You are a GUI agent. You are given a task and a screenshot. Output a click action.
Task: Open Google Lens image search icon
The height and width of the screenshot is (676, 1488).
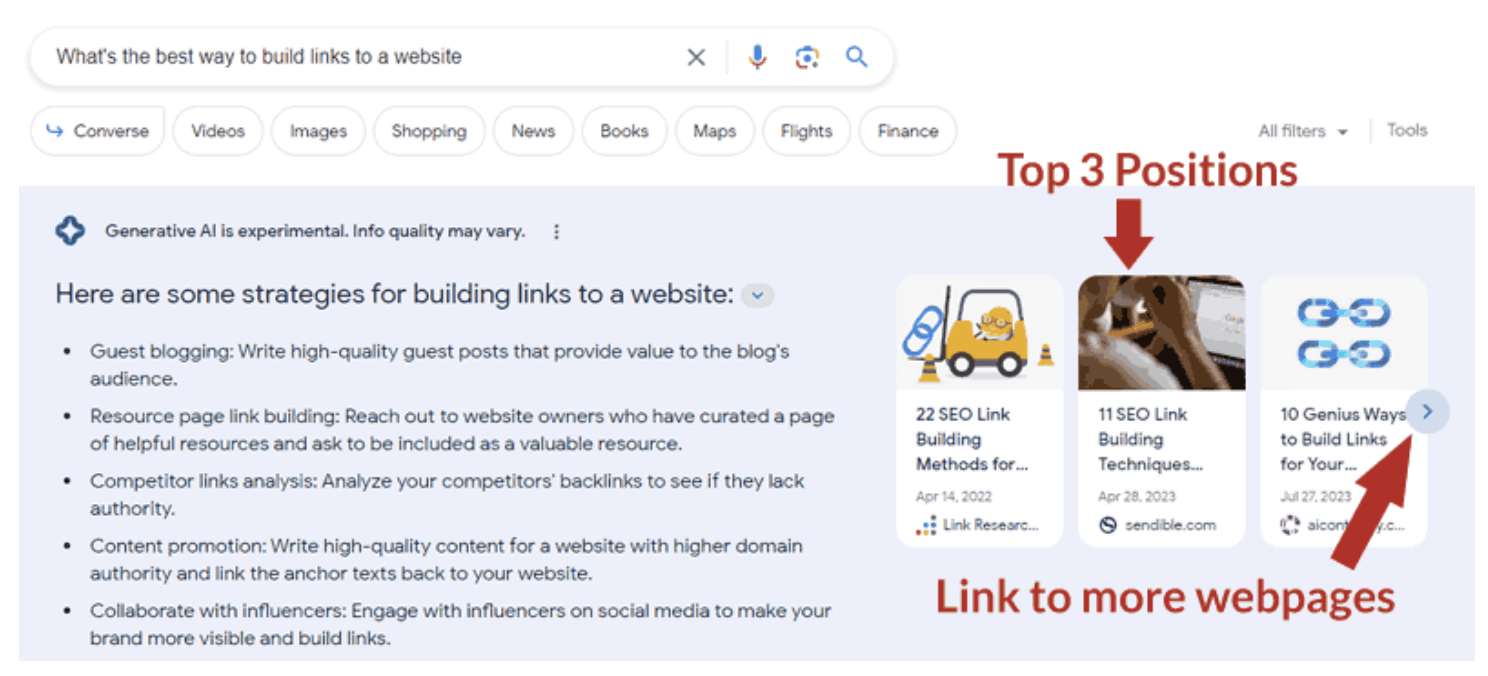coord(807,57)
